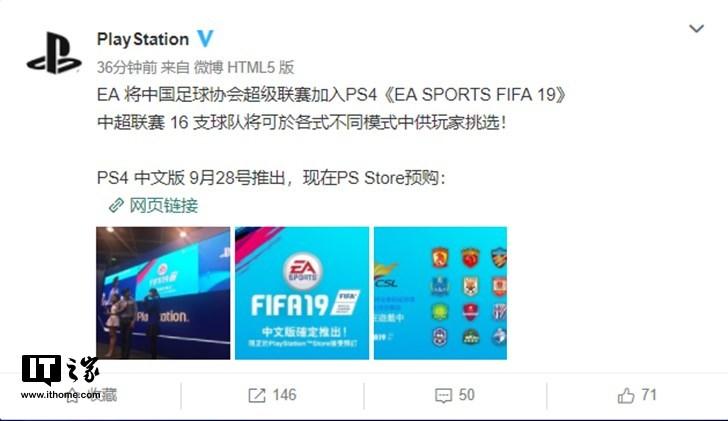The width and height of the screenshot is (728, 421).
Task: Expand the post options chevron menu
Action: click(696, 29)
